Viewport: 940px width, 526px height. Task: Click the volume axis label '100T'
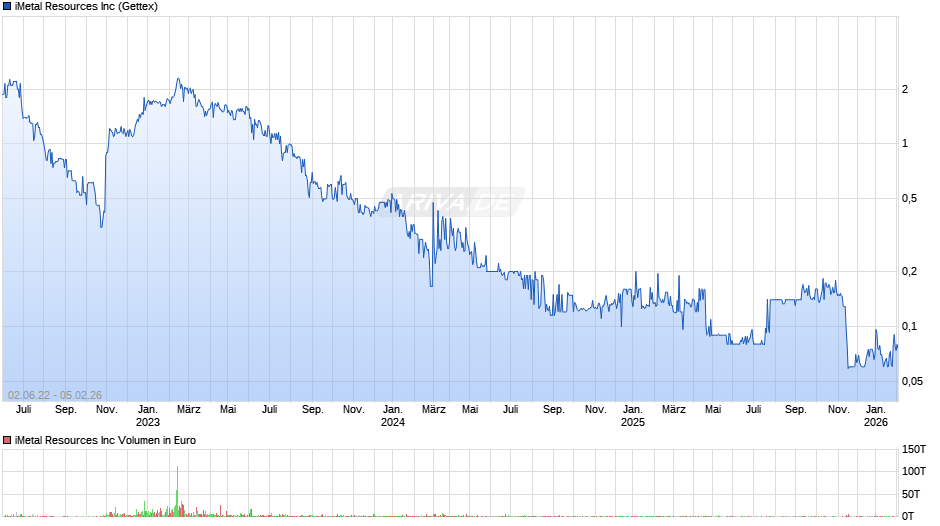914,471
